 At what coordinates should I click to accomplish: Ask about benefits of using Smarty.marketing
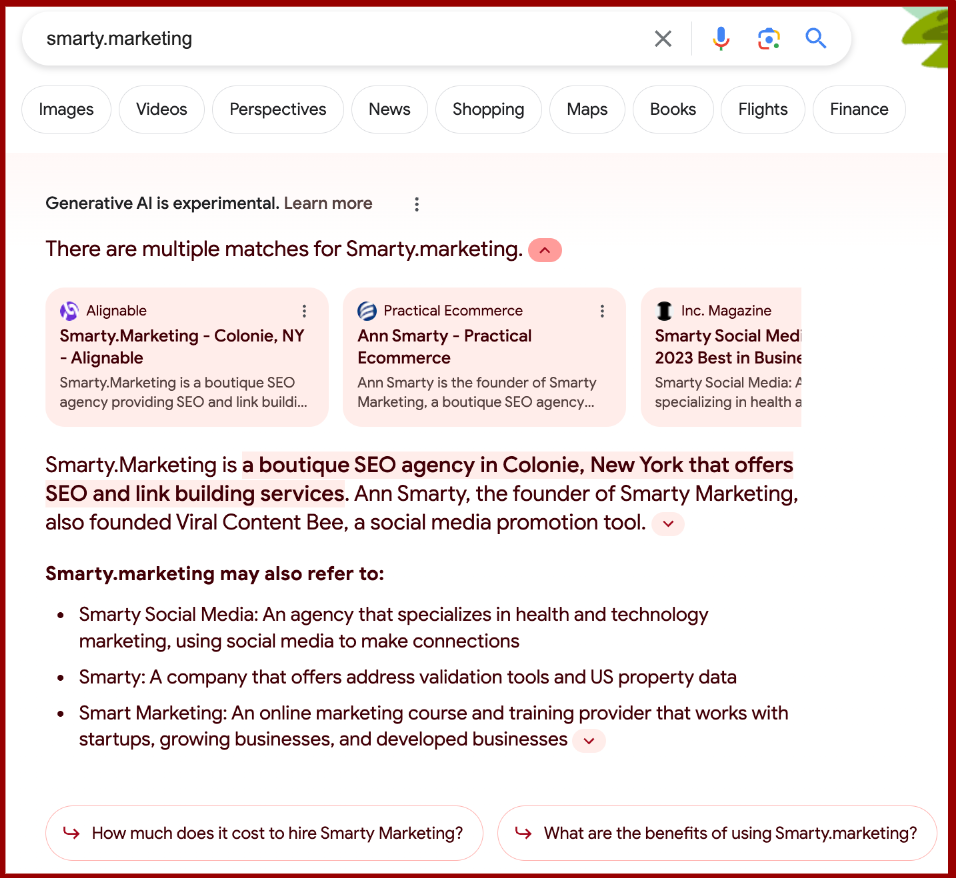point(717,833)
